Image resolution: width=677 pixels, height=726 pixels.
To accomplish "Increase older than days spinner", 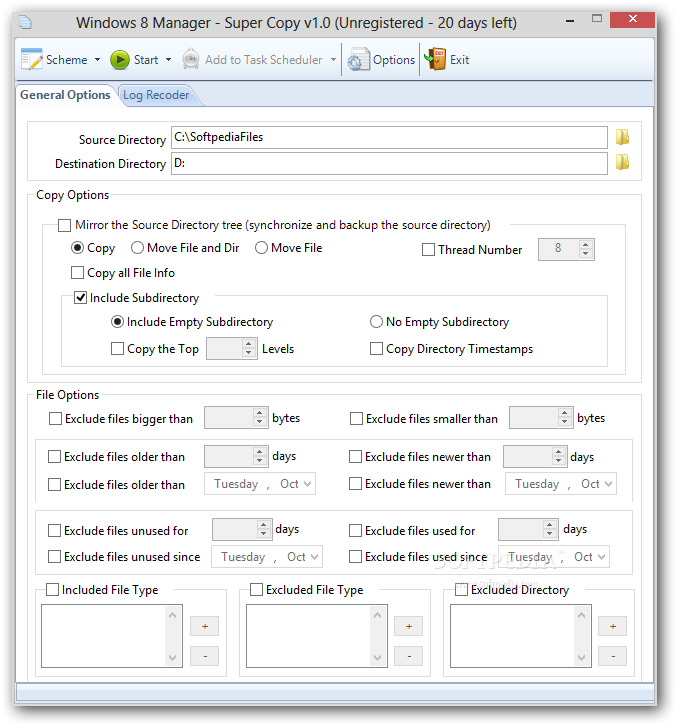I will [259, 451].
